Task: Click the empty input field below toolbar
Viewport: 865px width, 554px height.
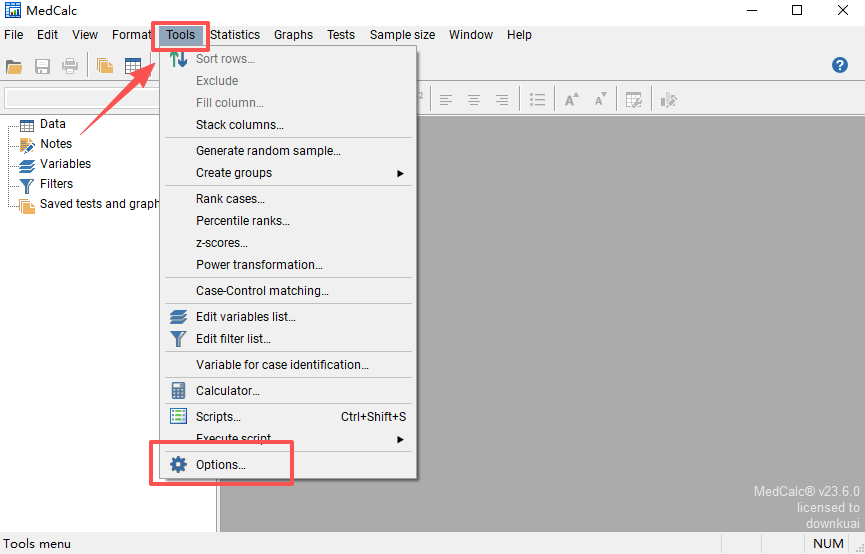Action: point(82,99)
